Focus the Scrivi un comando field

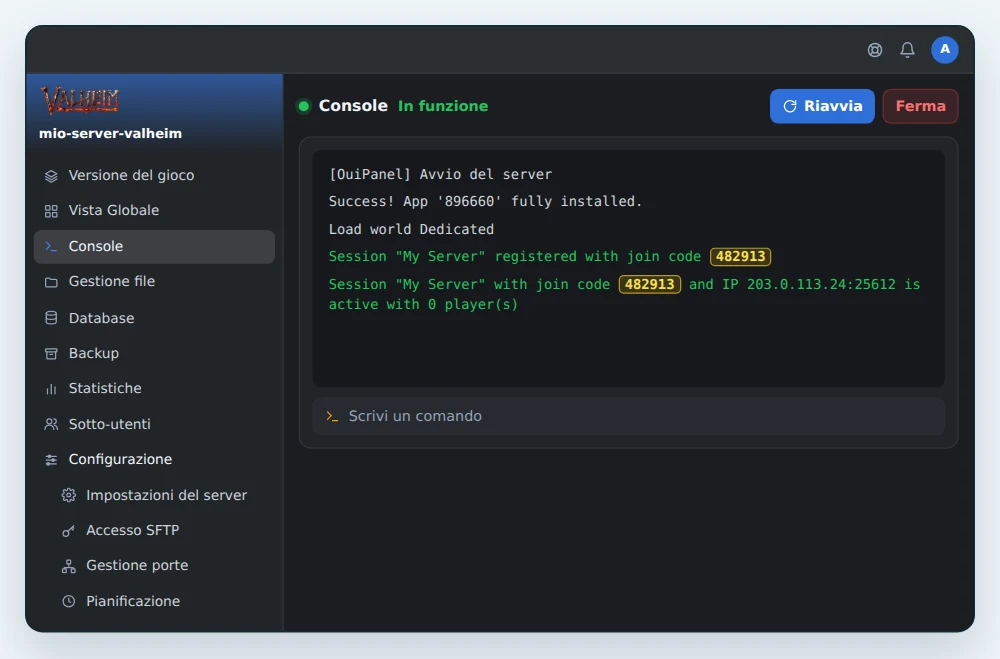click(628, 416)
